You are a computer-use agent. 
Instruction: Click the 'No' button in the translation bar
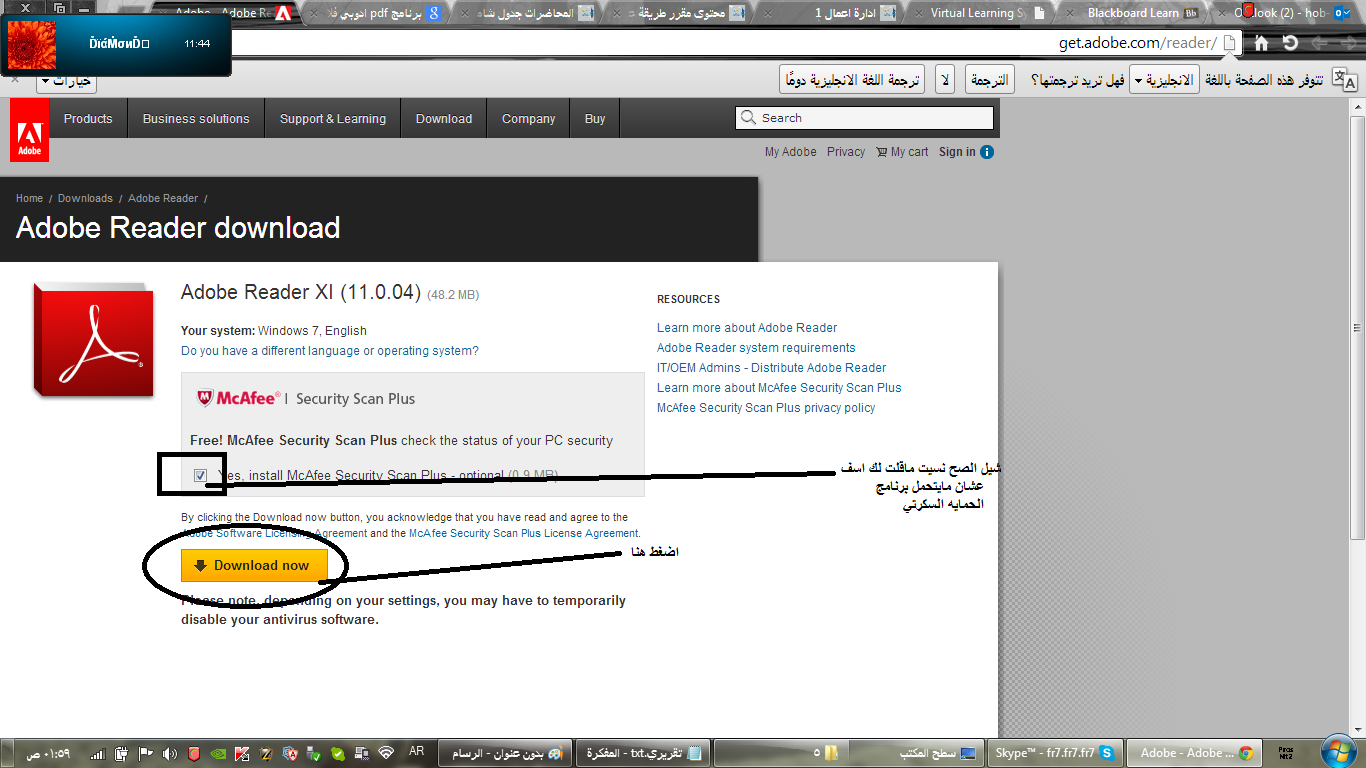[945, 80]
